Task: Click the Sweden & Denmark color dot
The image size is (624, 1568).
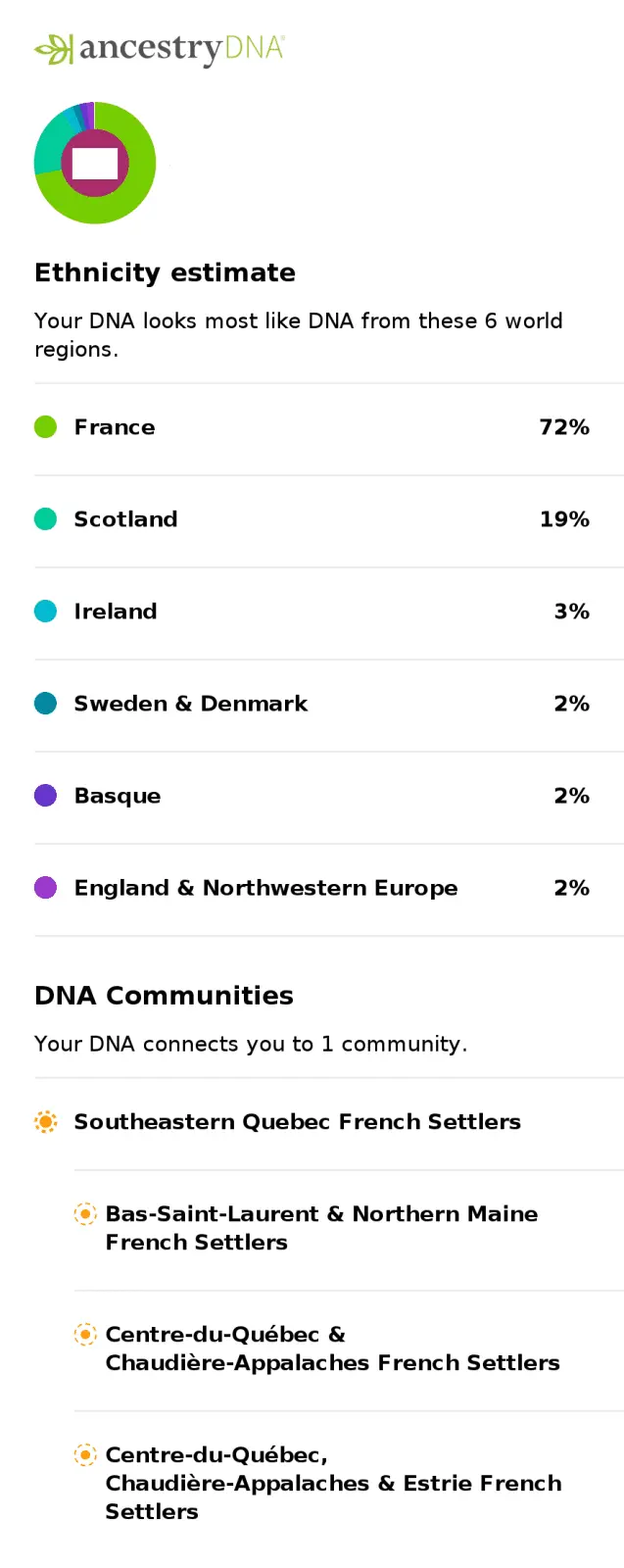Action: [46, 703]
